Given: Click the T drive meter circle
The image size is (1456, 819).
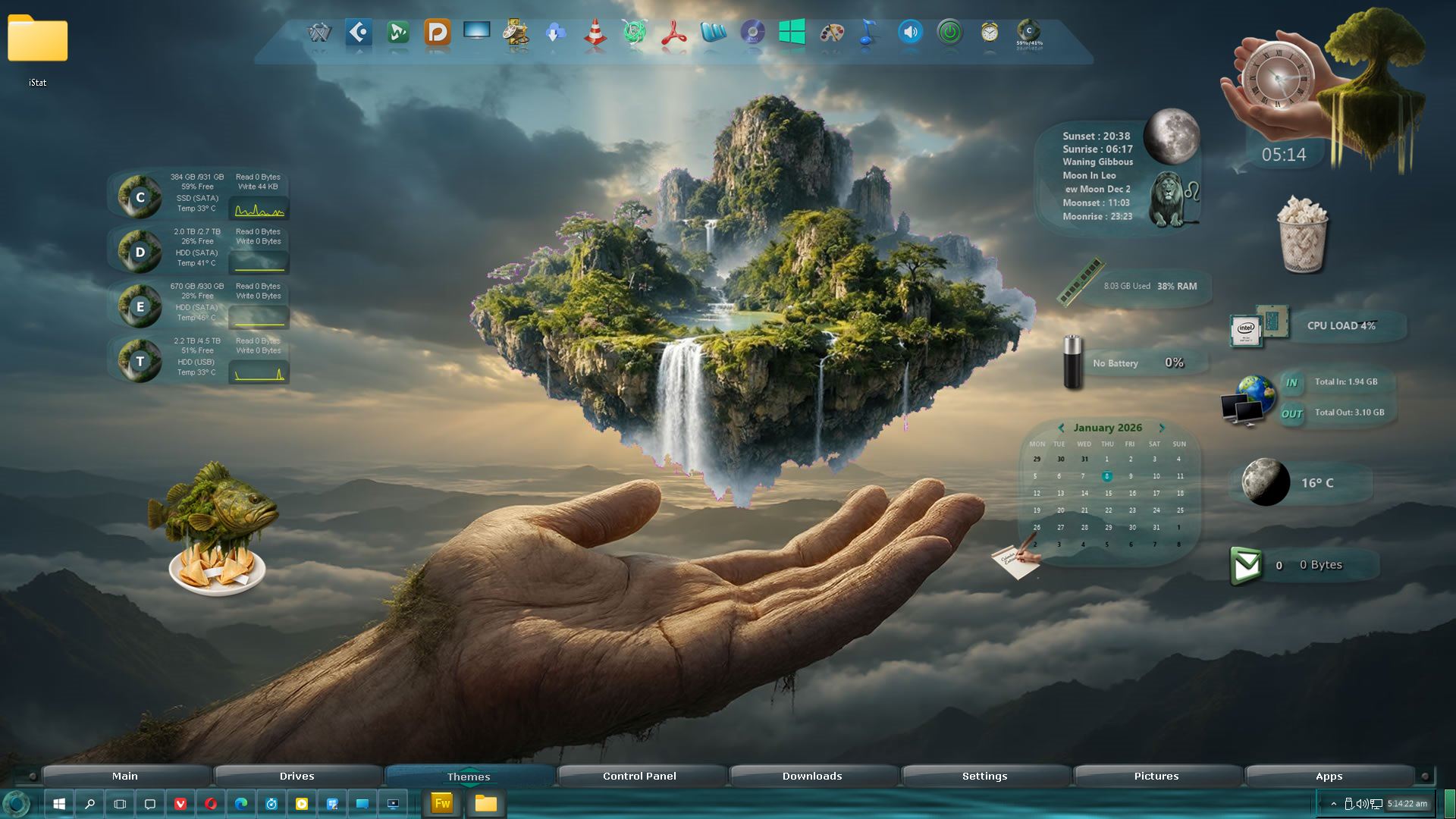Looking at the screenshot, I should tap(140, 361).
